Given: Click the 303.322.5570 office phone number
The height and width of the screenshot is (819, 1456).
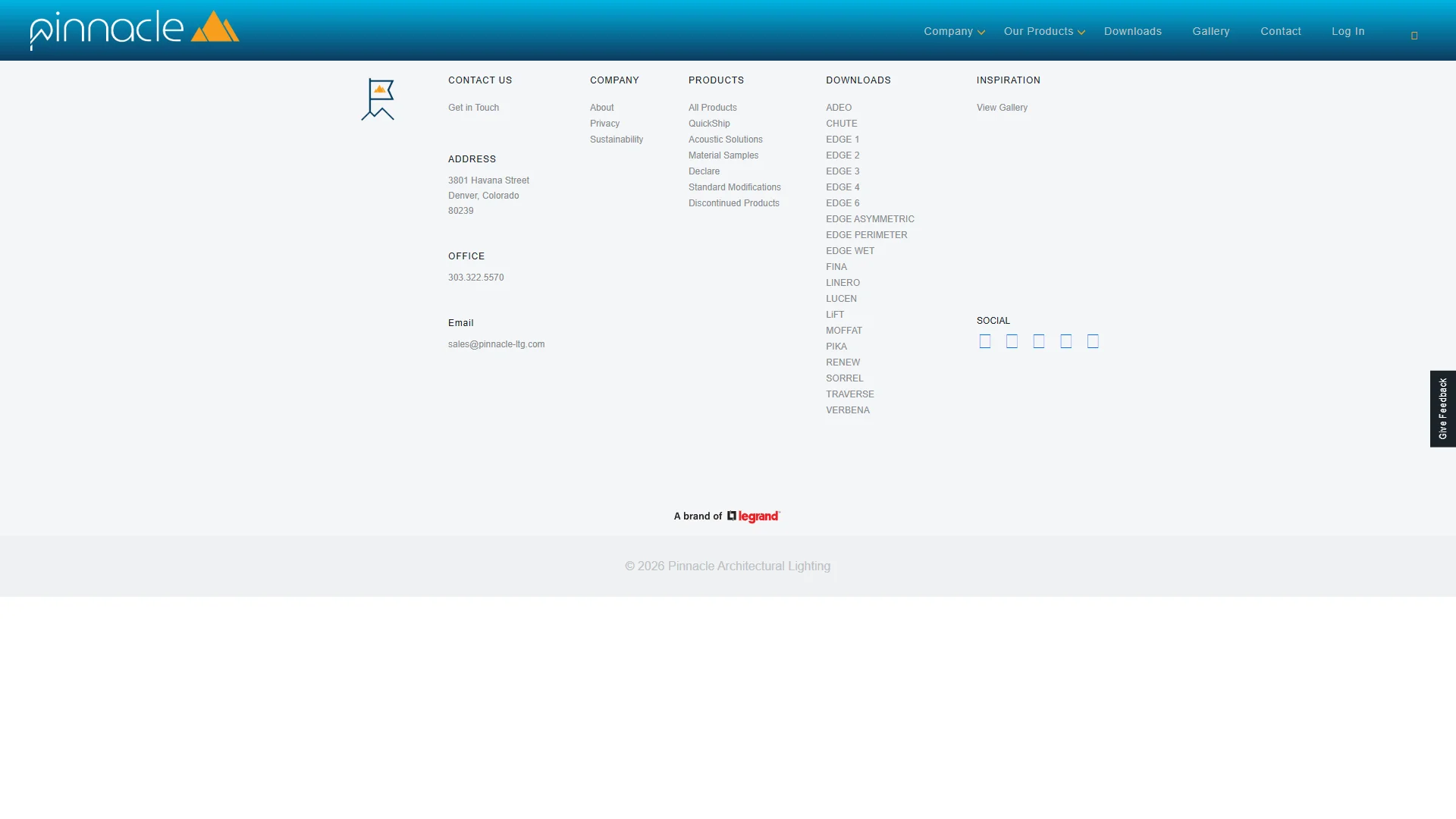Looking at the screenshot, I should click(475, 278).
